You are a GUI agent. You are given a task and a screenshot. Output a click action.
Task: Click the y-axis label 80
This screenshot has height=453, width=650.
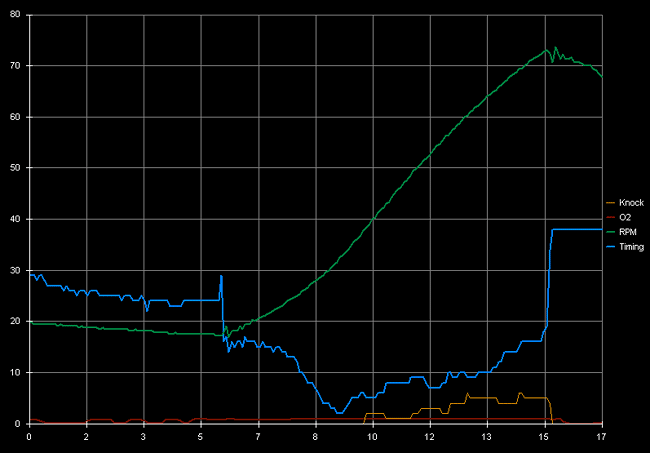point(14,15)
